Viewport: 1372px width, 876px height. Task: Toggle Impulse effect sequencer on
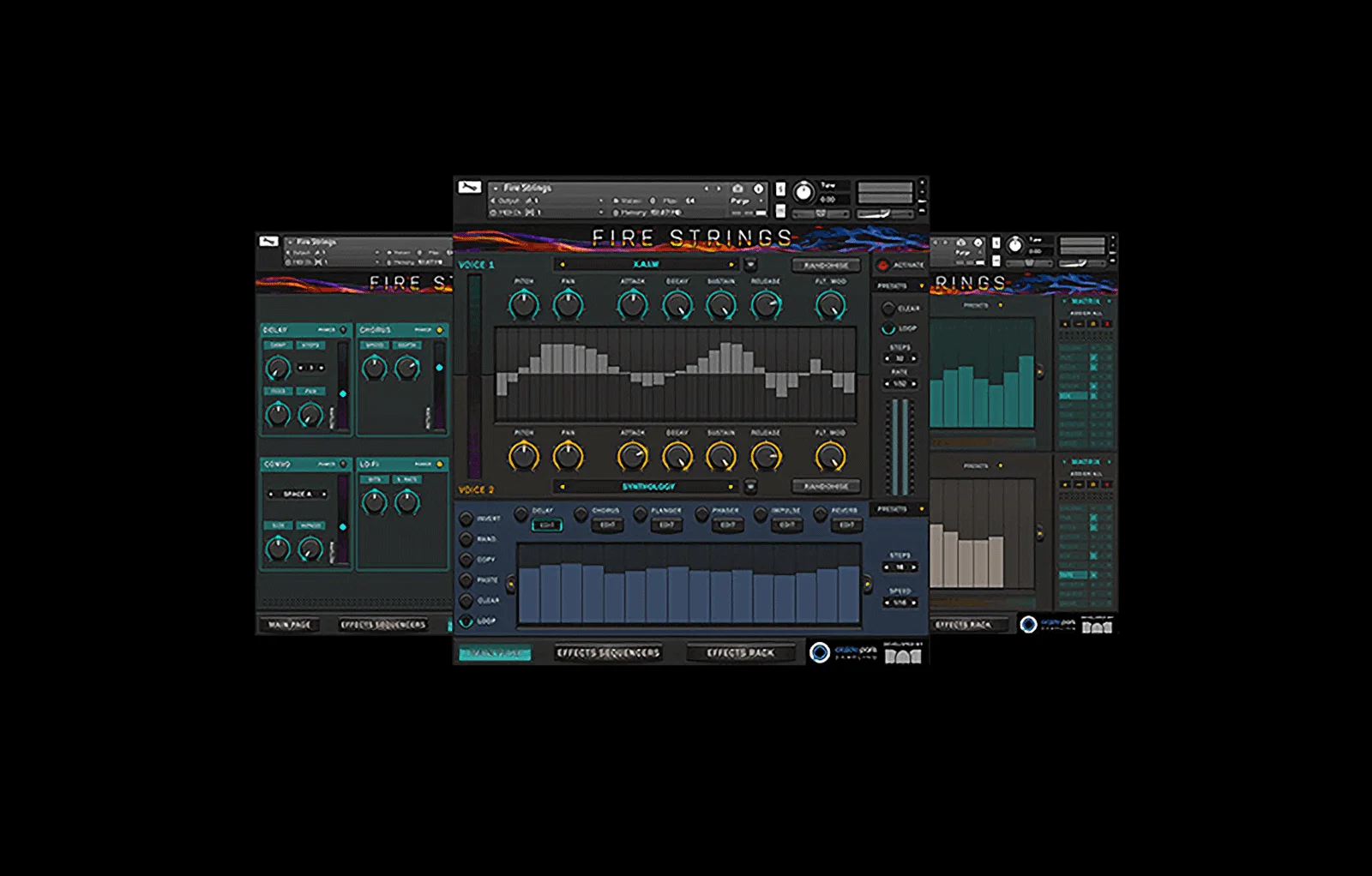point(761,513)
